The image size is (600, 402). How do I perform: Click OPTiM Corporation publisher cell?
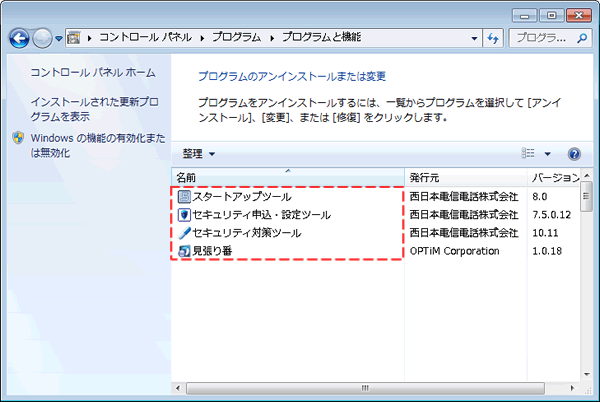(454, 251)
